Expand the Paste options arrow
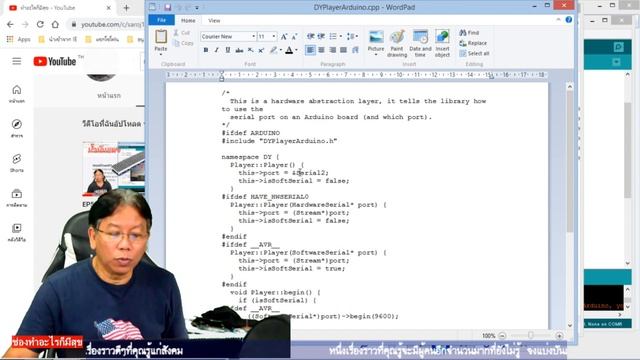This screenshot has height=360, width=640. (x=161, y=54)
